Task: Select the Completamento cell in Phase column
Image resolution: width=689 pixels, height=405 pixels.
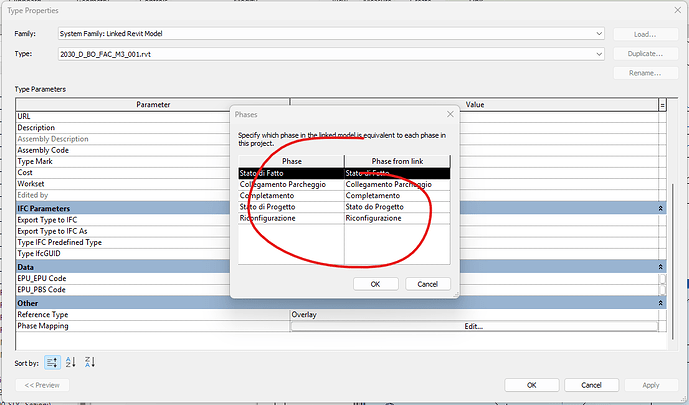Action: point(290,196)
